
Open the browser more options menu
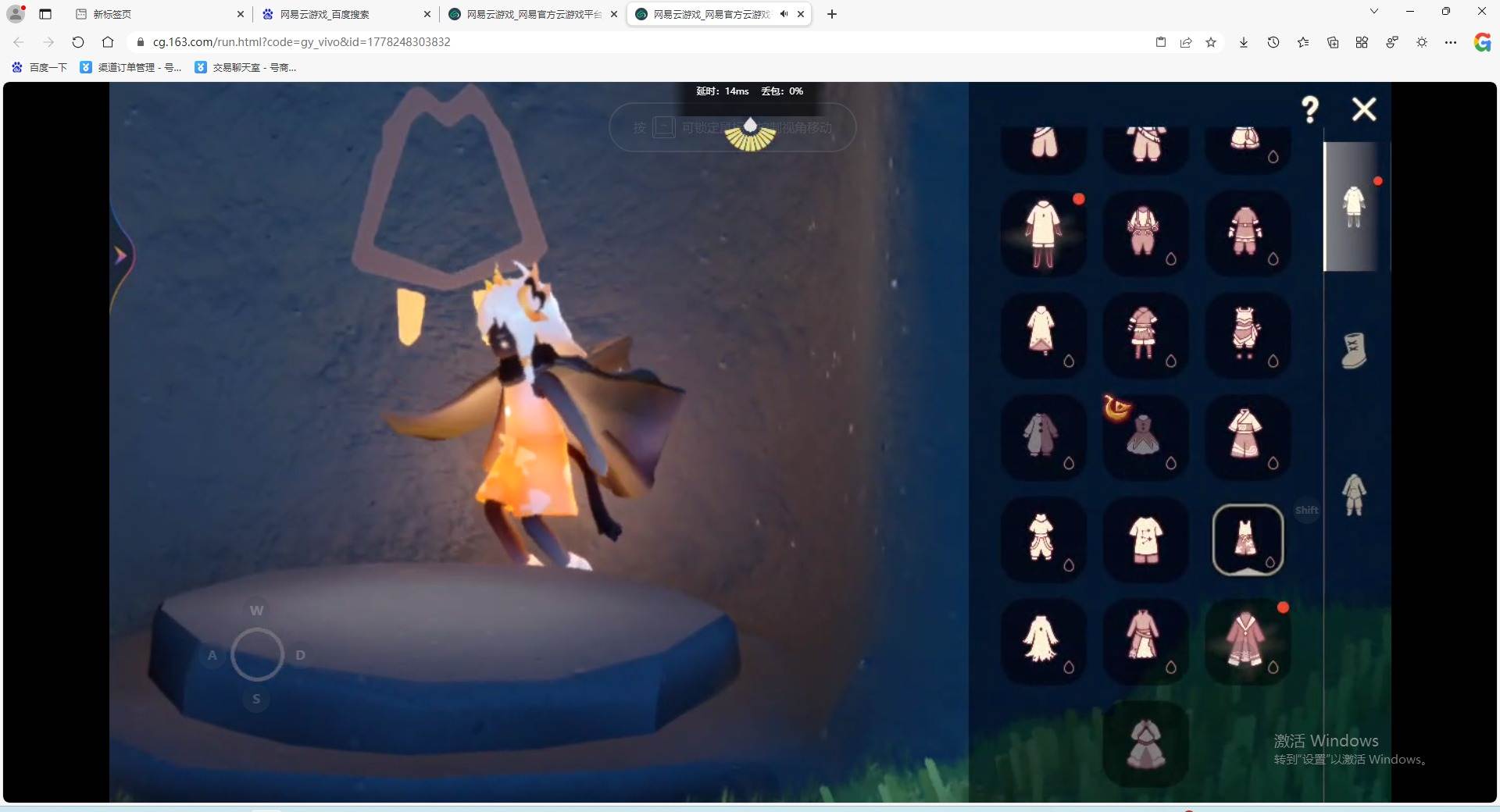tap(1451, 42)
